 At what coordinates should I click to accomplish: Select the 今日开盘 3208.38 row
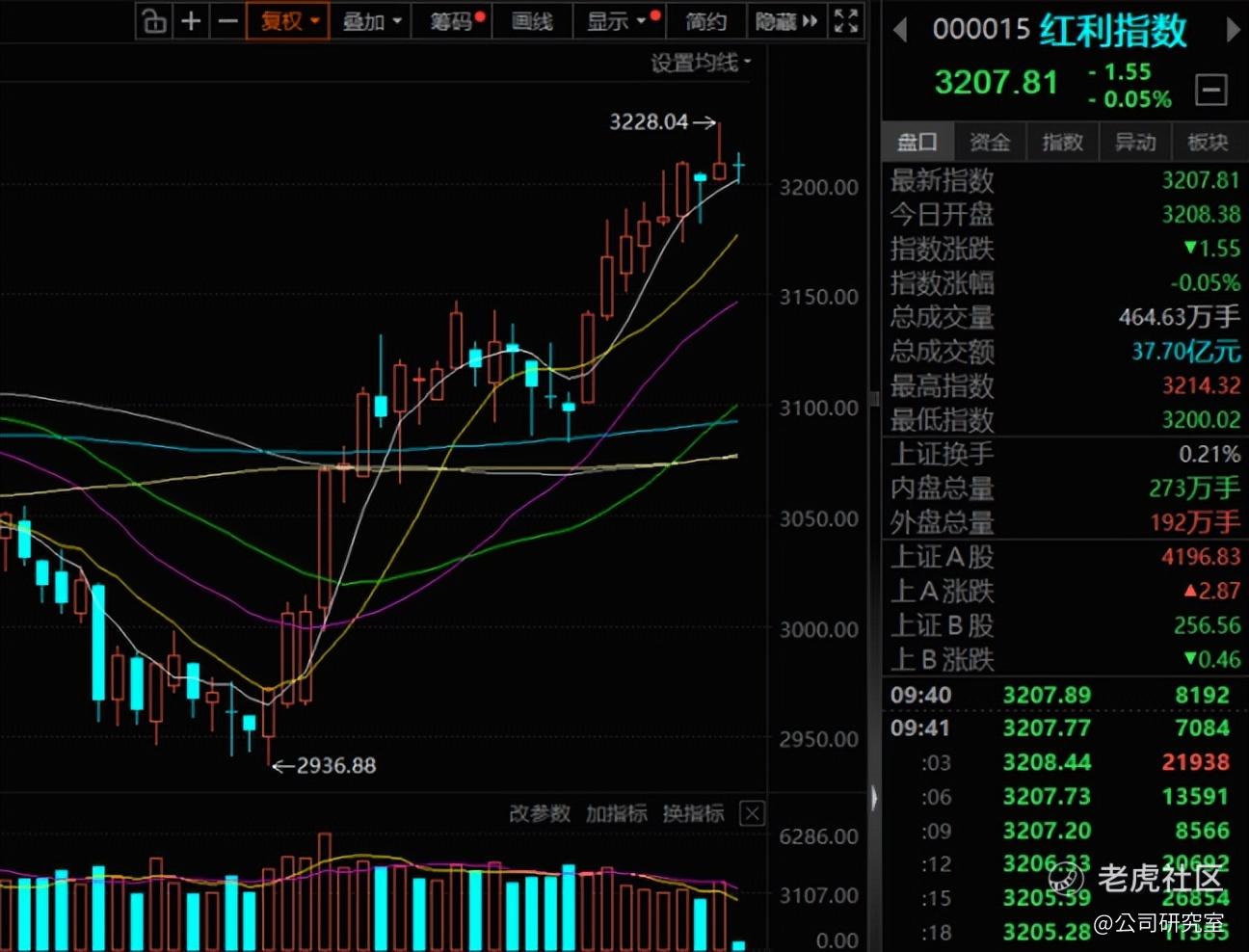coord(1065,214)
